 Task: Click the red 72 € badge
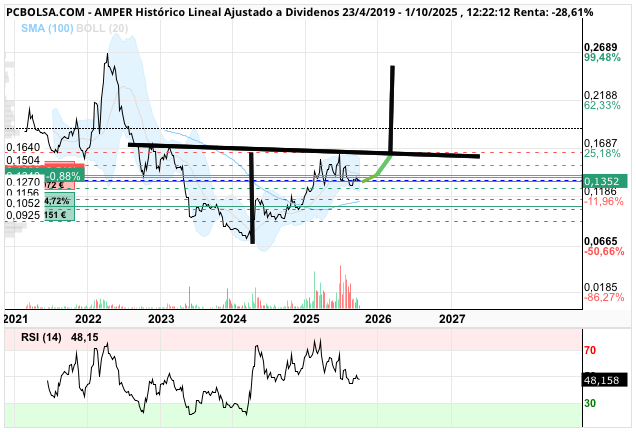pyautogui.click(x=53, y=184)
